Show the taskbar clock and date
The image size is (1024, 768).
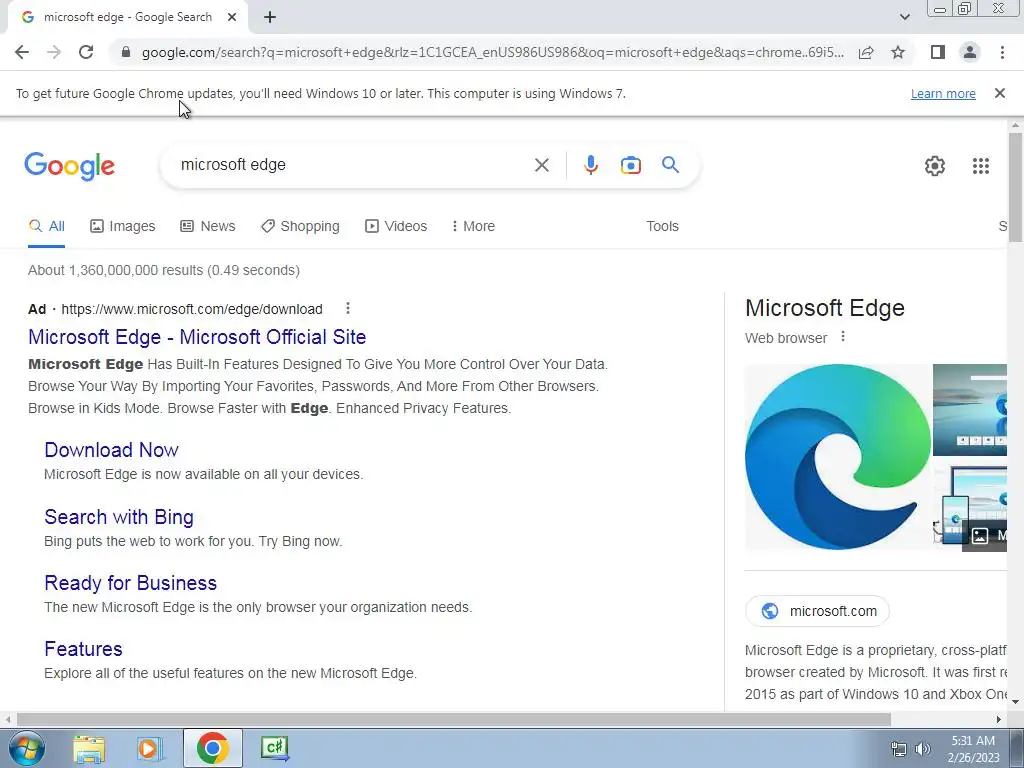[x=973, y=749]
